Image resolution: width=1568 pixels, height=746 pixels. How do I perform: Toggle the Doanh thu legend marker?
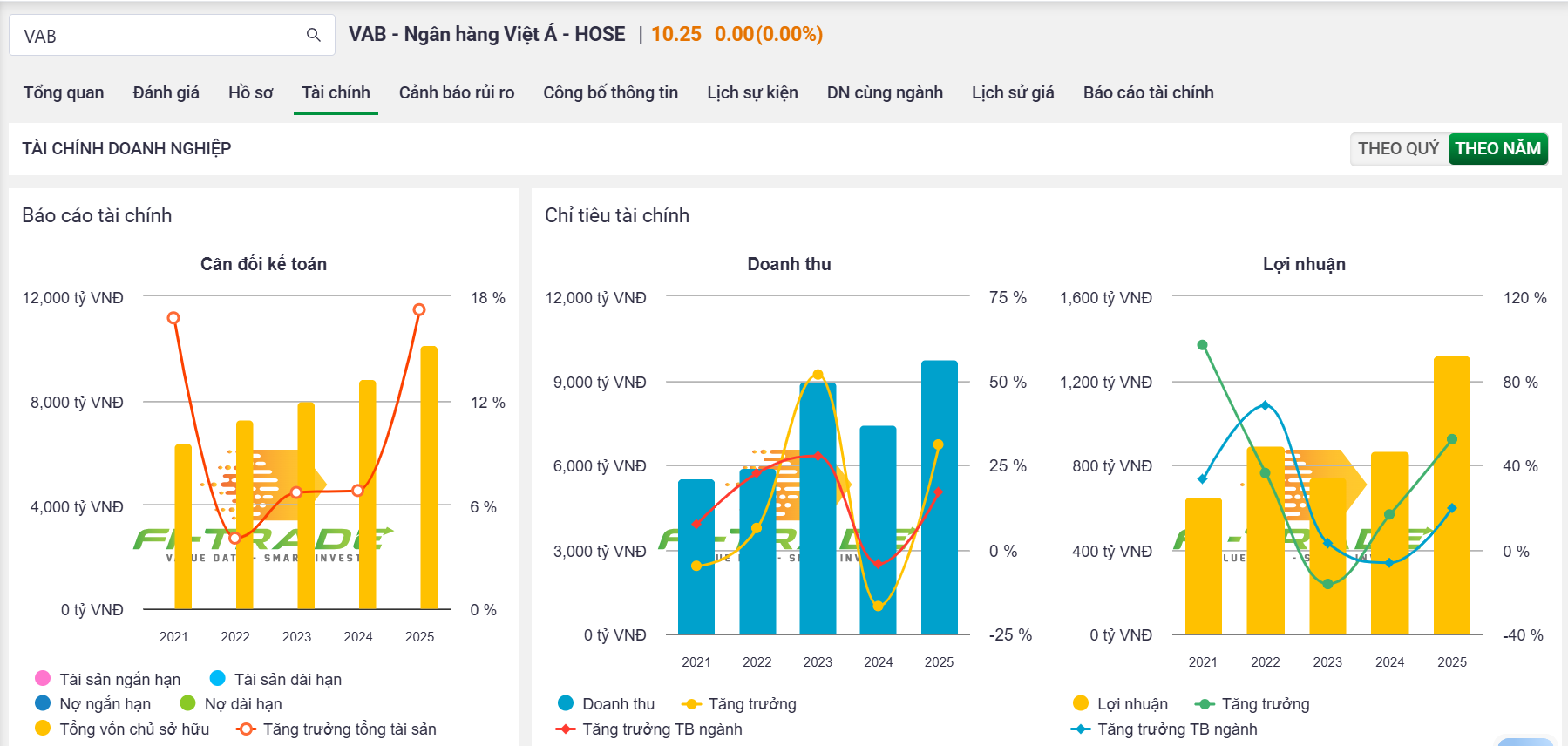(566, 702)
